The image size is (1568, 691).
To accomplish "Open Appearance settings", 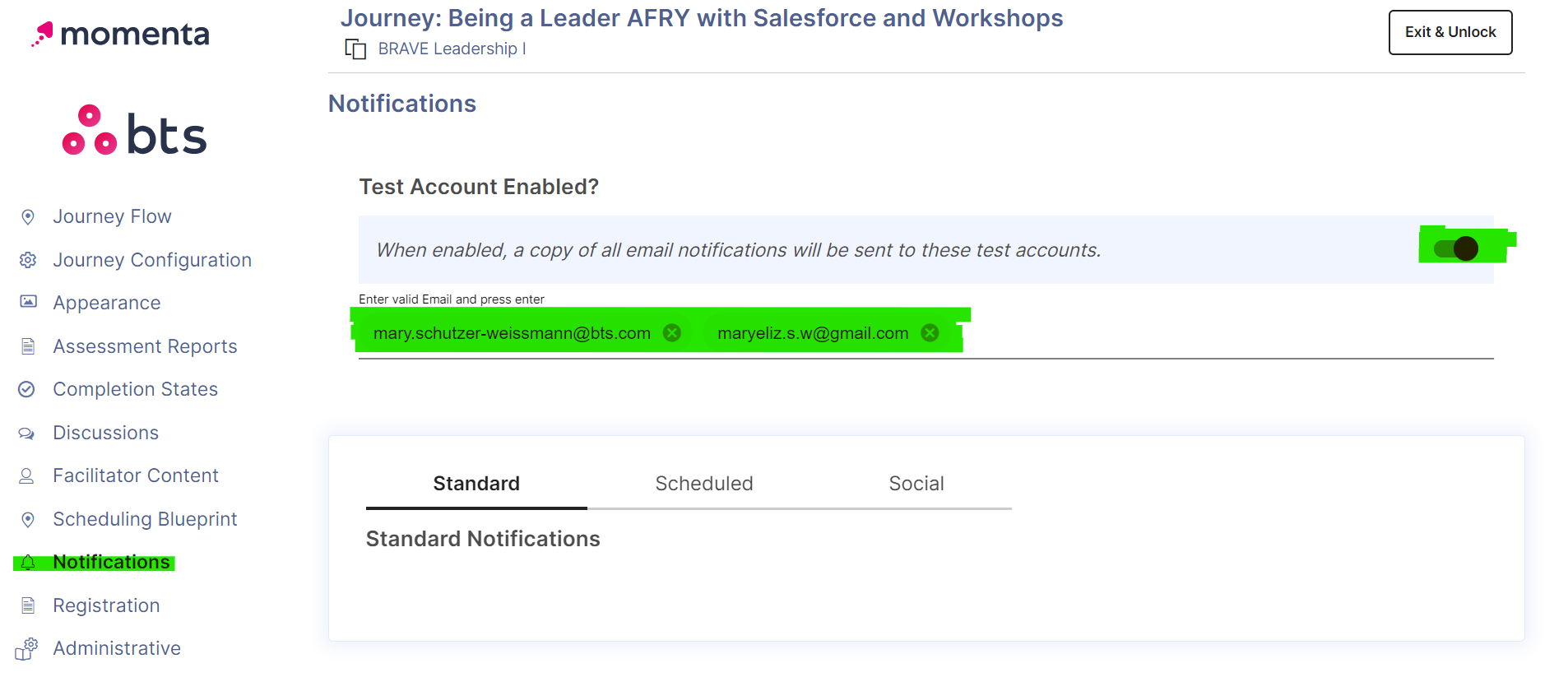I will click(x=107, y=303).
